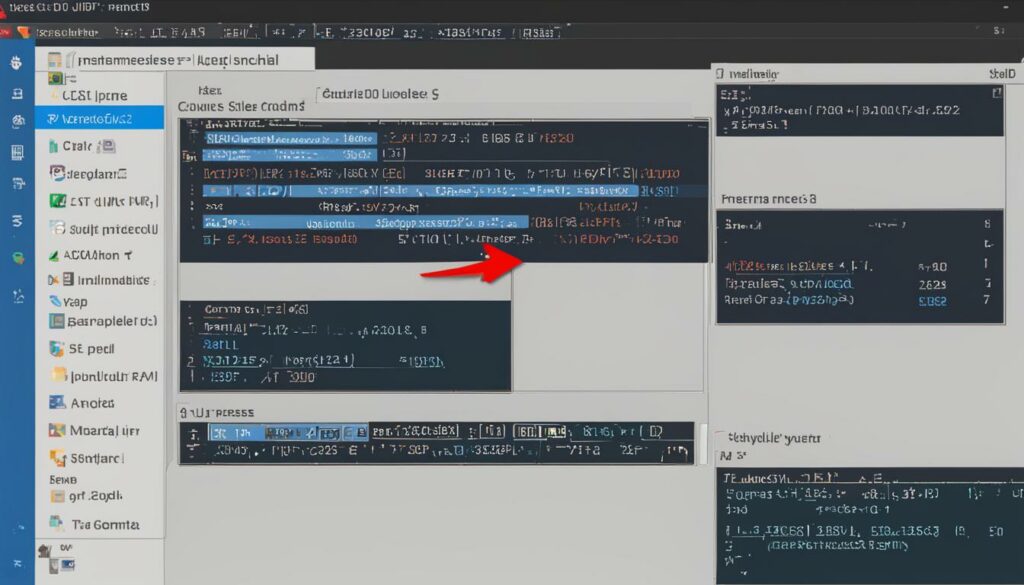Select the project tool window icon in the activity bar
Viewport: 1024px width, 585px height.
tap(14, 62)
